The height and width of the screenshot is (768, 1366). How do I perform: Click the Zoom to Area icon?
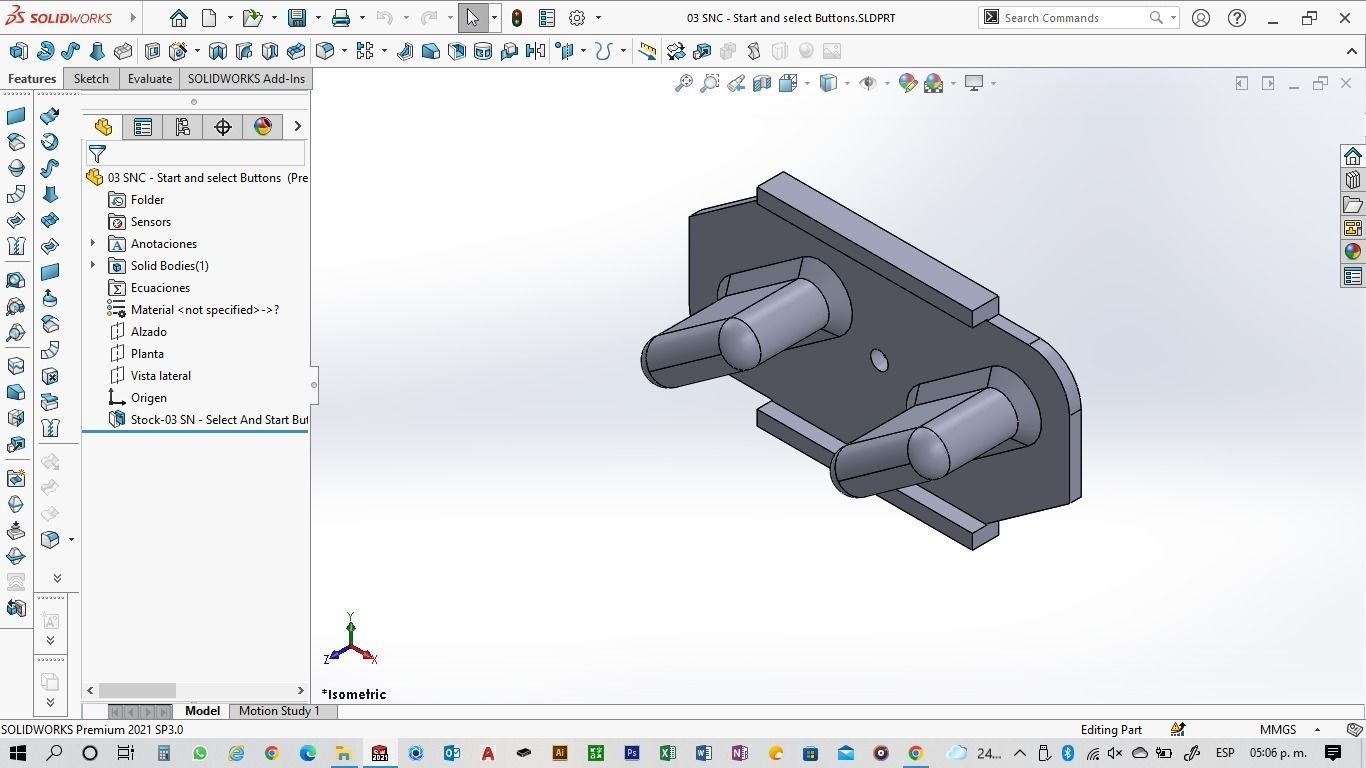(x=710, y=83)
